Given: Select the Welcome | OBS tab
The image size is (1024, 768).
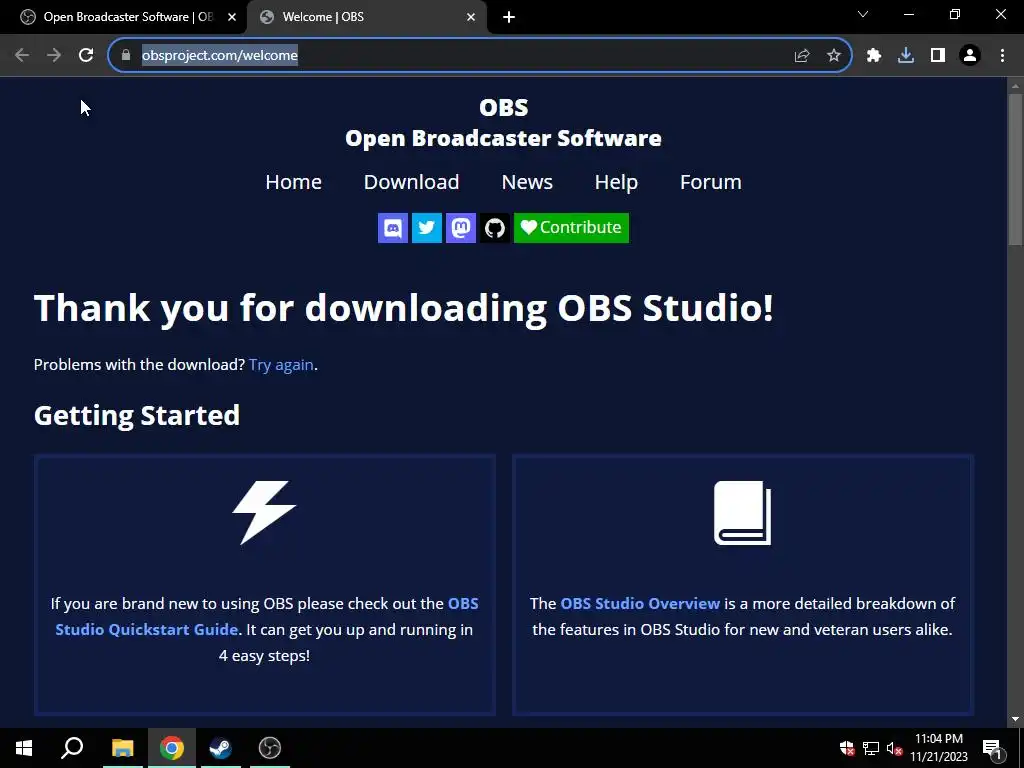Looking at the screenshot, I should [x=366, y=17].
